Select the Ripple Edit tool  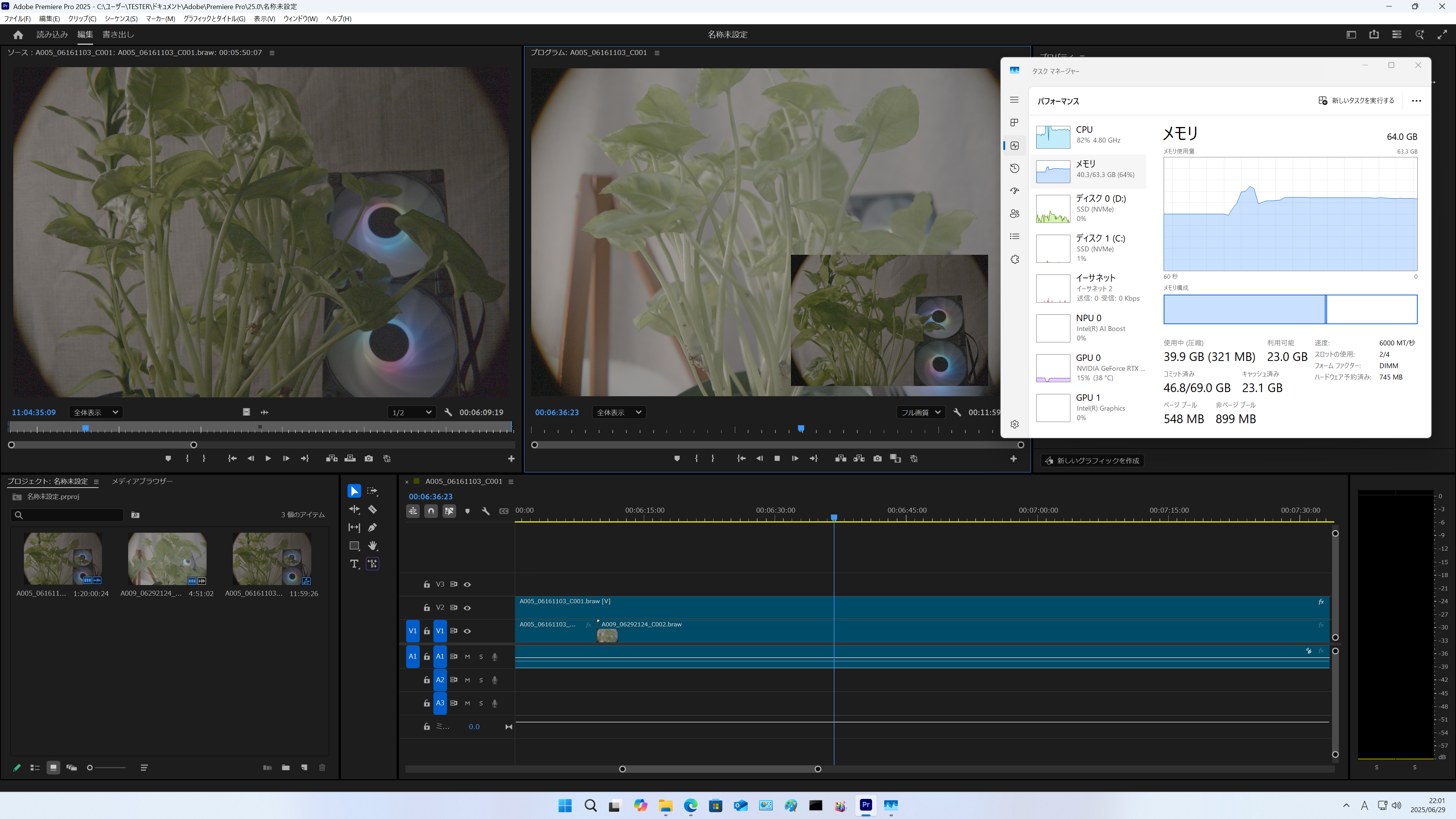(354, 509)
